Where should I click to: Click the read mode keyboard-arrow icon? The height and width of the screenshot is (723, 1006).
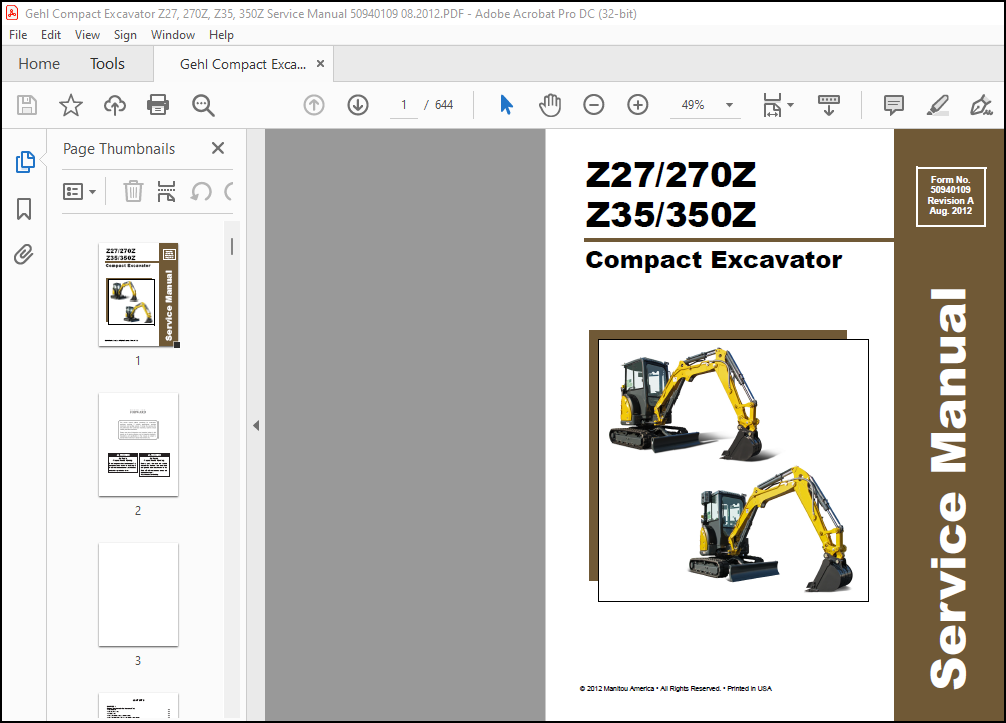click(x=828, y=105)
